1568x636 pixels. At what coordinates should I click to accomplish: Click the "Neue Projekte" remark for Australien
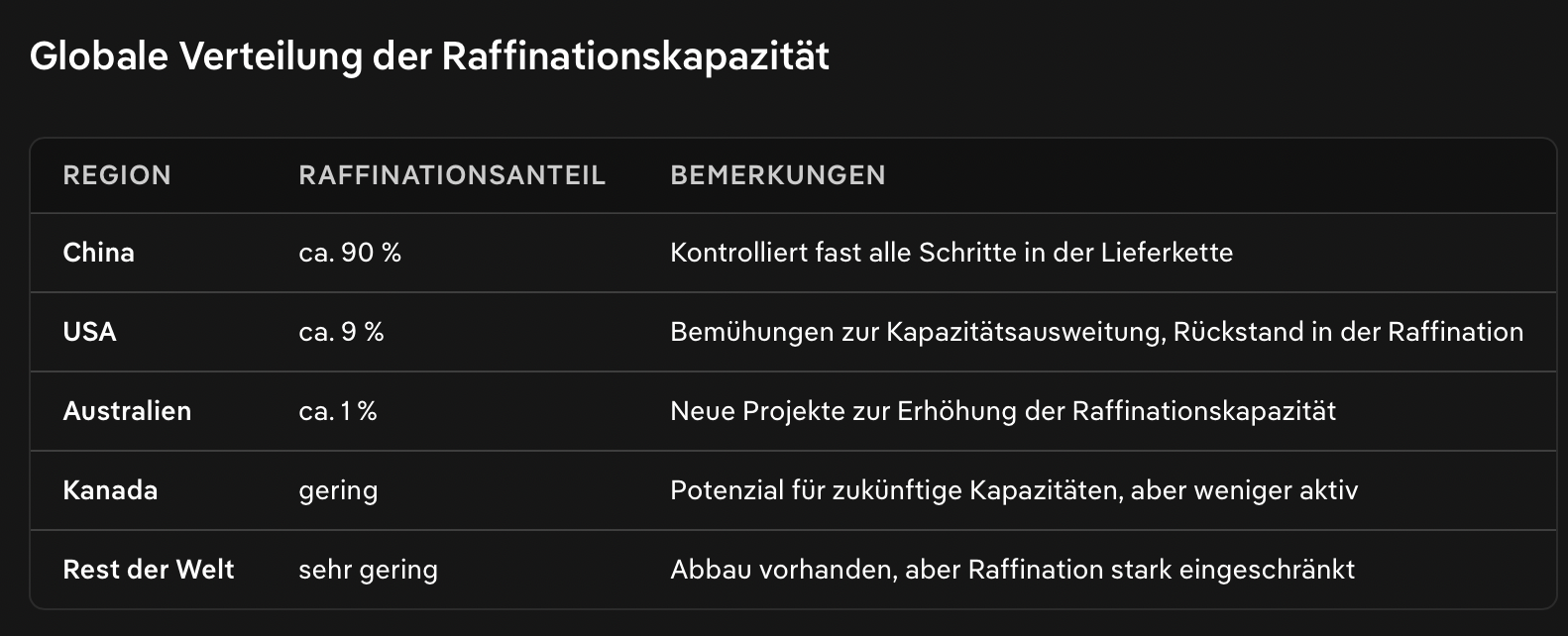click(1003, 411)
